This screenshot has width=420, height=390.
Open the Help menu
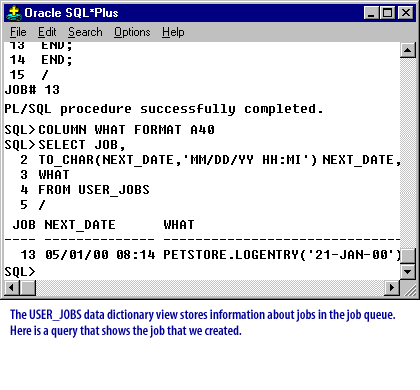click(x=173, y=32)
